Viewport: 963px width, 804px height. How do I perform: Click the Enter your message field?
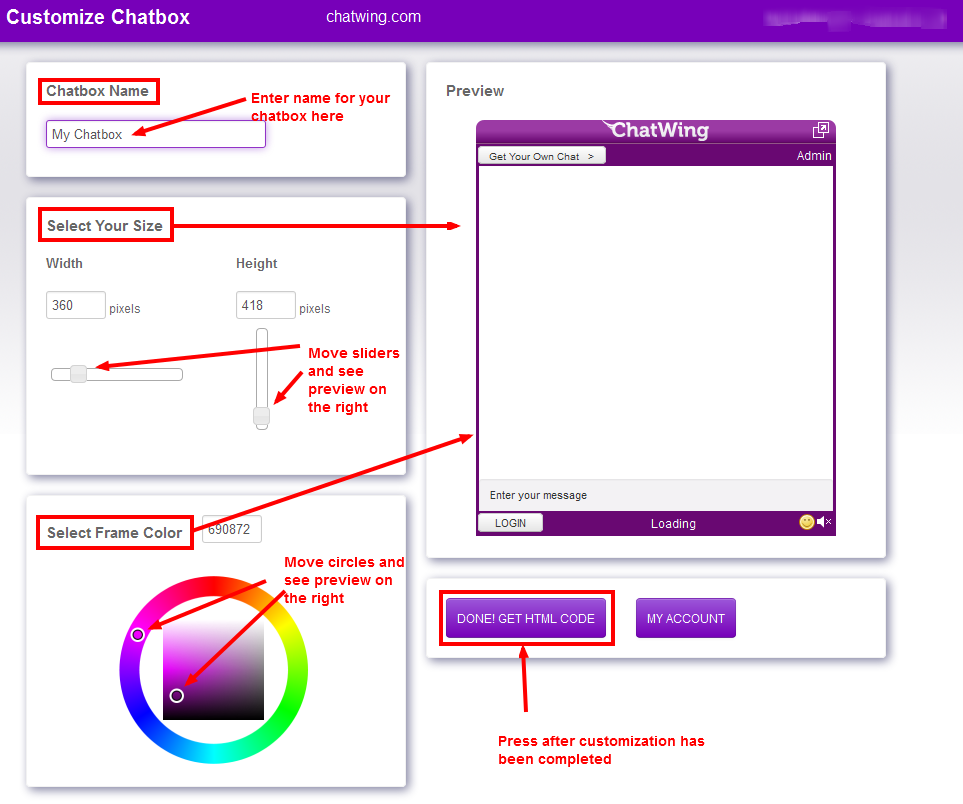pyautogui.click(x=655, y=495)
